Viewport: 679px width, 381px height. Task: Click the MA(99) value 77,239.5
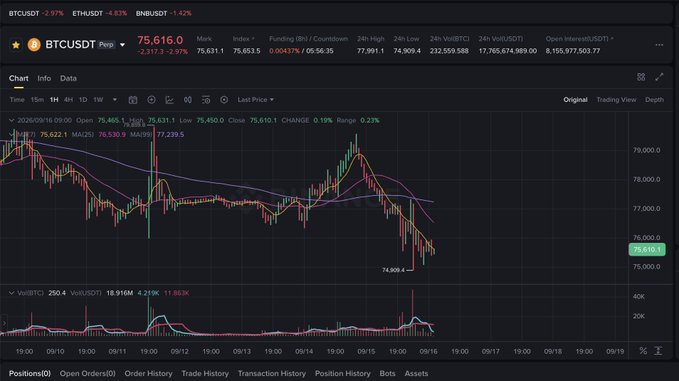pyautogui.click(x=170, y=135)
